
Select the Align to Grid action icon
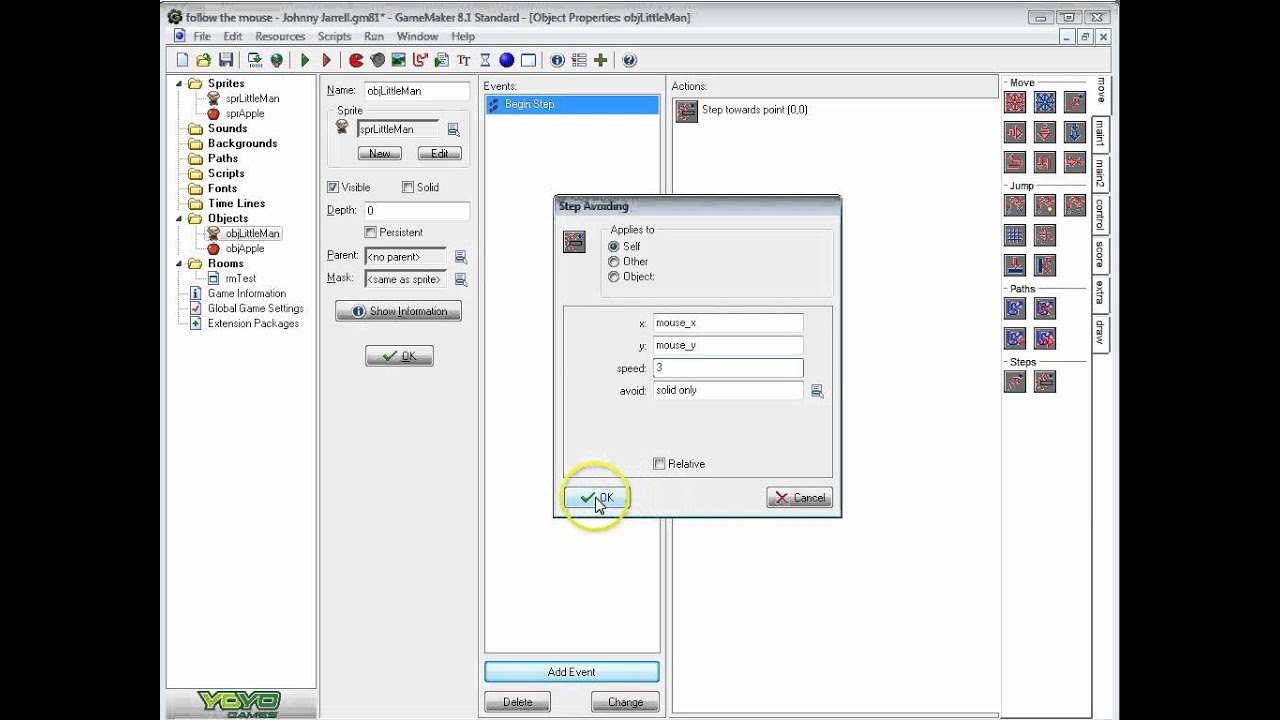point(1015,236)
